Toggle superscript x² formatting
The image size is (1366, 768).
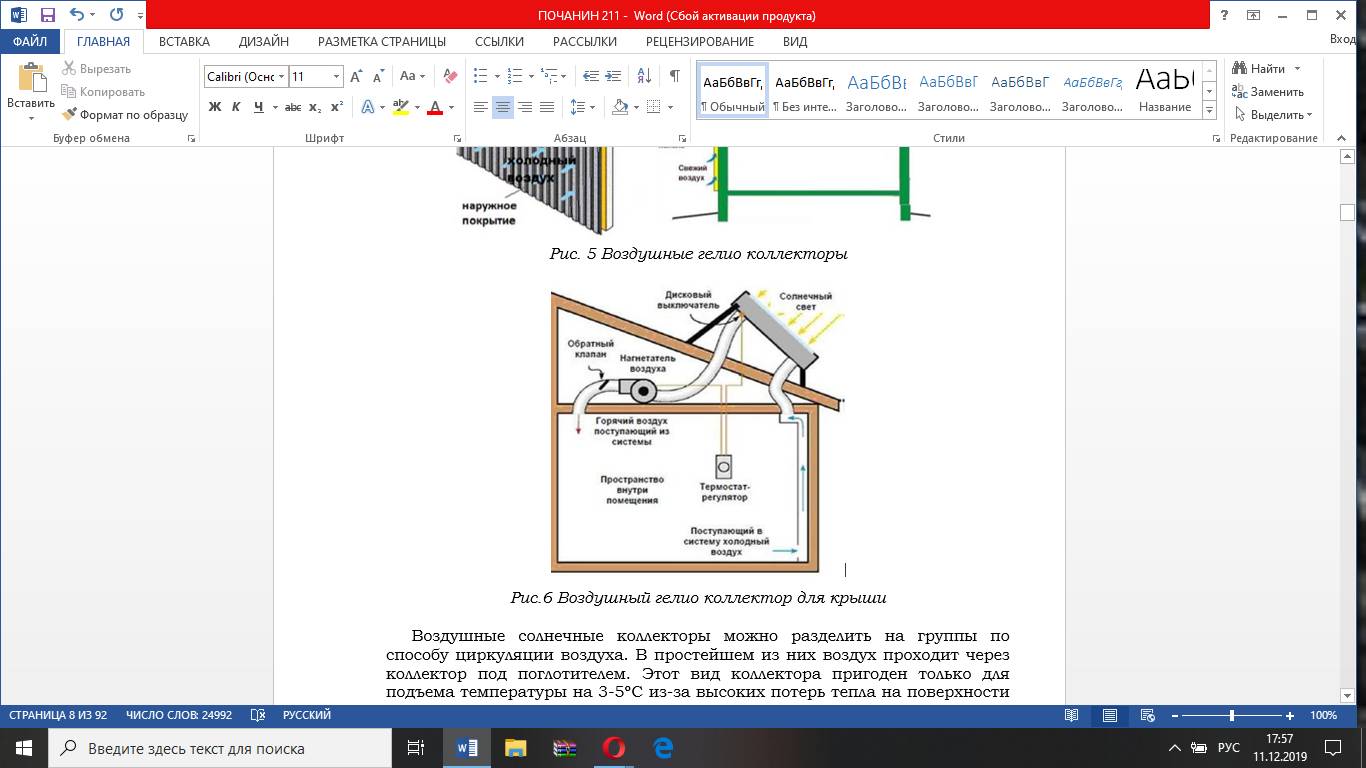click(x=337, y=107)
